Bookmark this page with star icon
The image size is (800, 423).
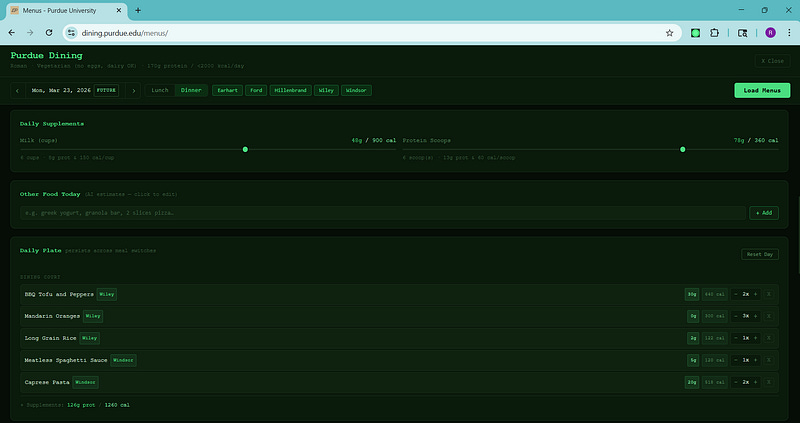click(x=669, y=33)
